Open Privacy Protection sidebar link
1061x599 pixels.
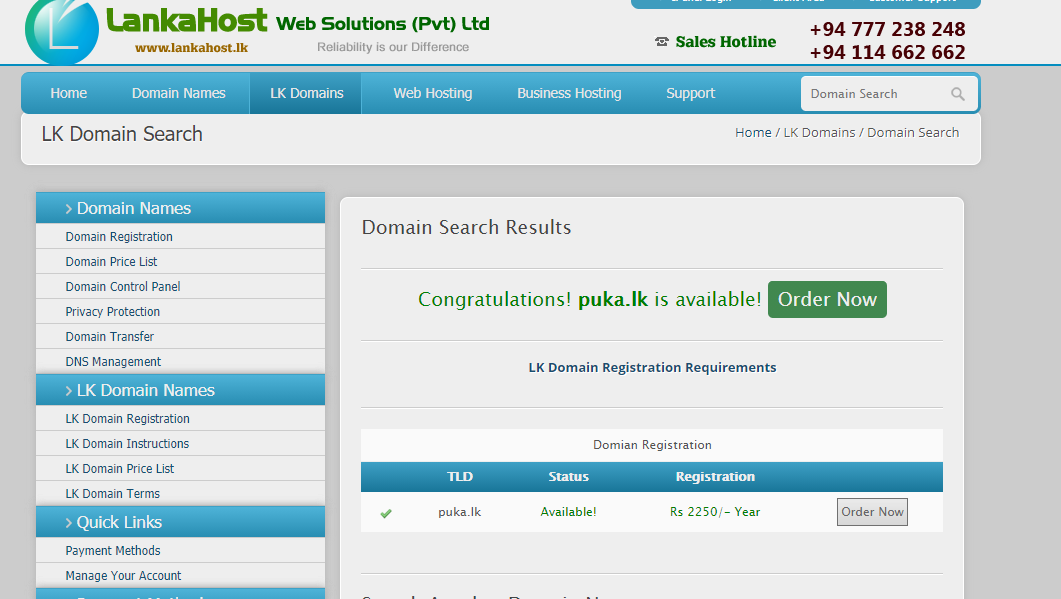tap(112, 312)
